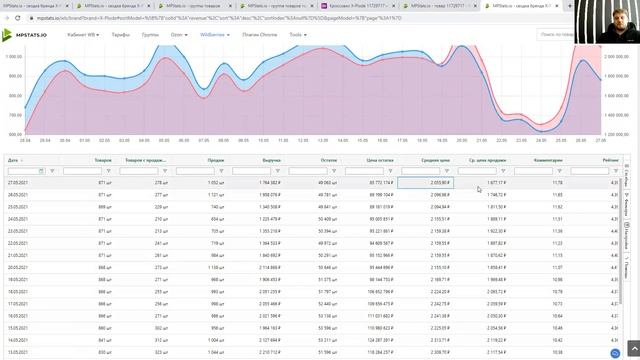The width and height of the screenshot is (640, 360).
Task: Switch to the Кроссовки X-Plode browser tab
Action: 358,6
